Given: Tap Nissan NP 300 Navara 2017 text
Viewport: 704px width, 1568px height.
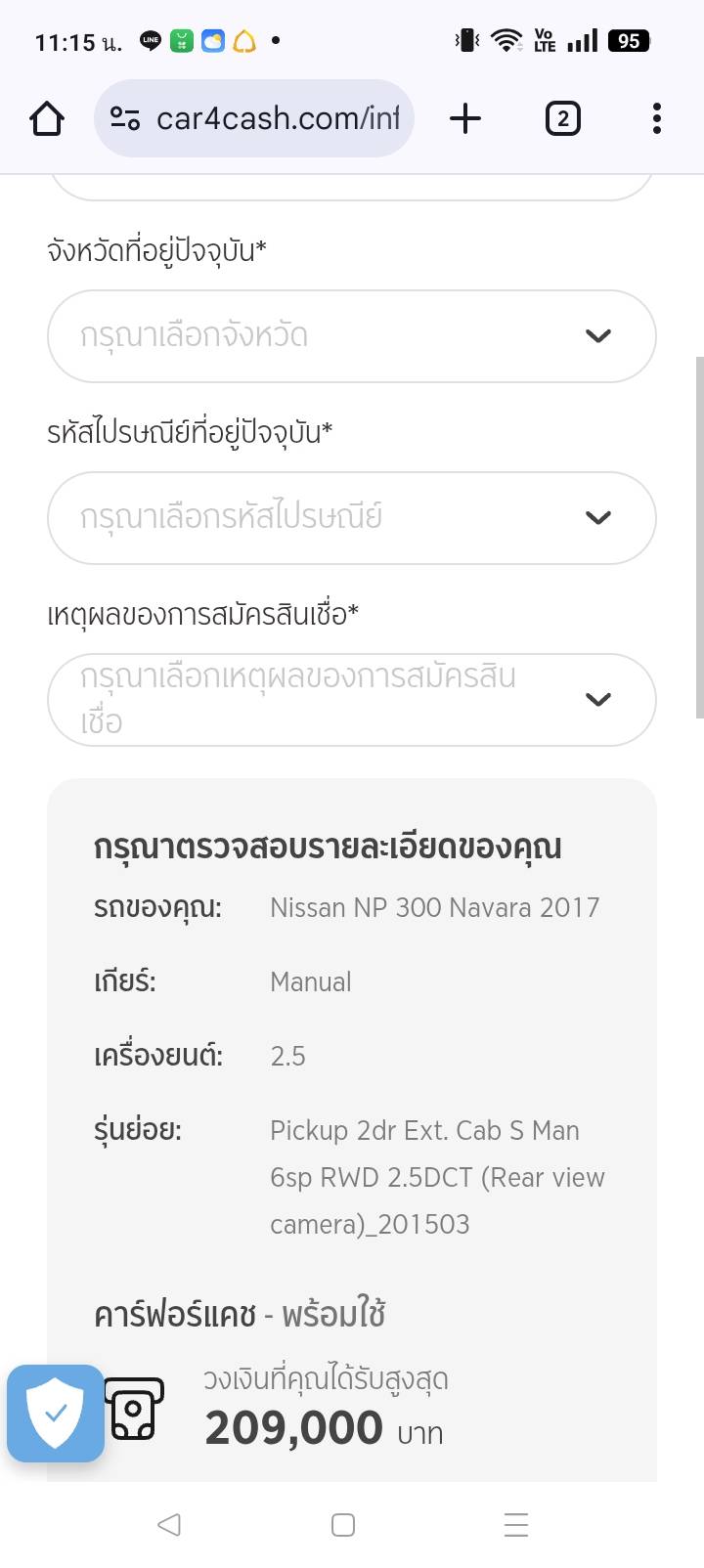Looking at the screenshot, I should 434,908.
